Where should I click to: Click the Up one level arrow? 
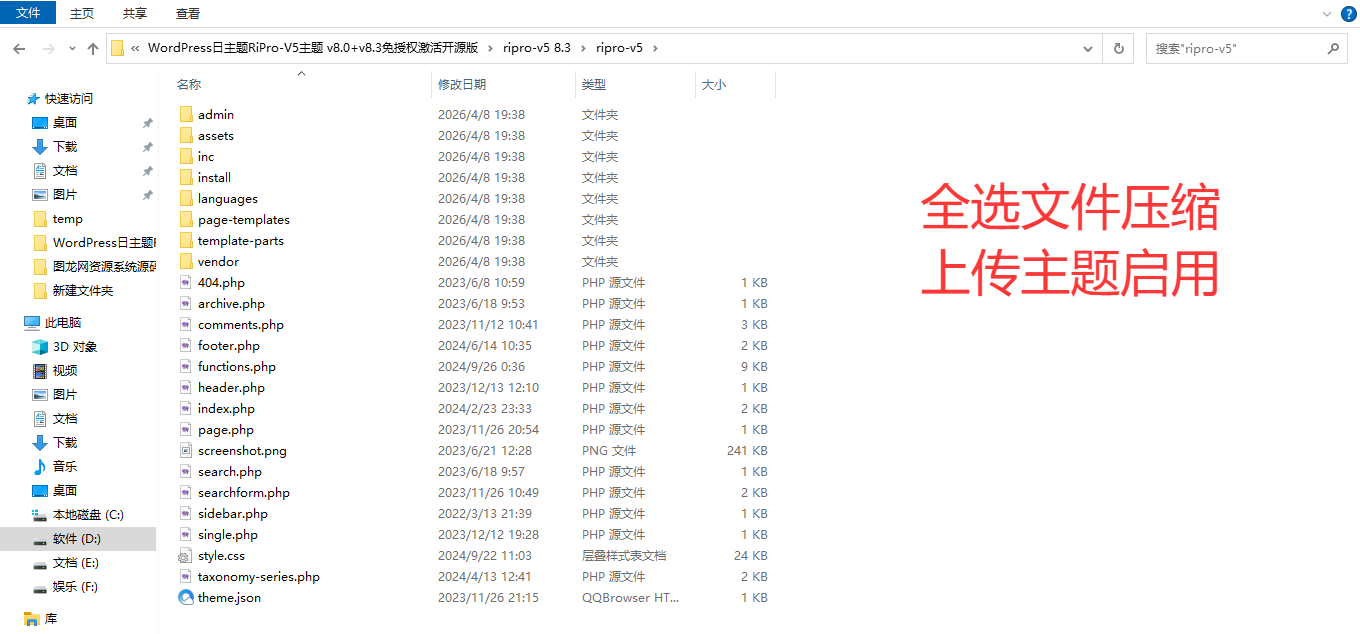pos(93,48)
